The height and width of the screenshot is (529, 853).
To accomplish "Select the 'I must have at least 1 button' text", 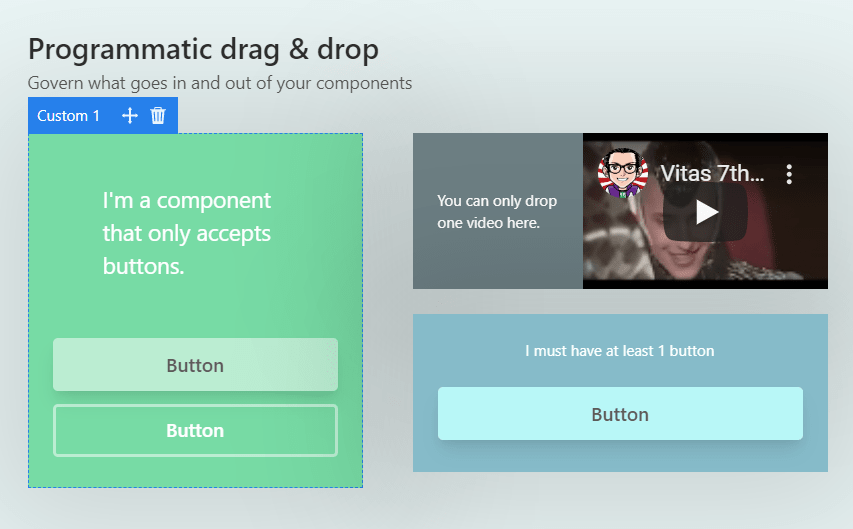I will (620, 351).
